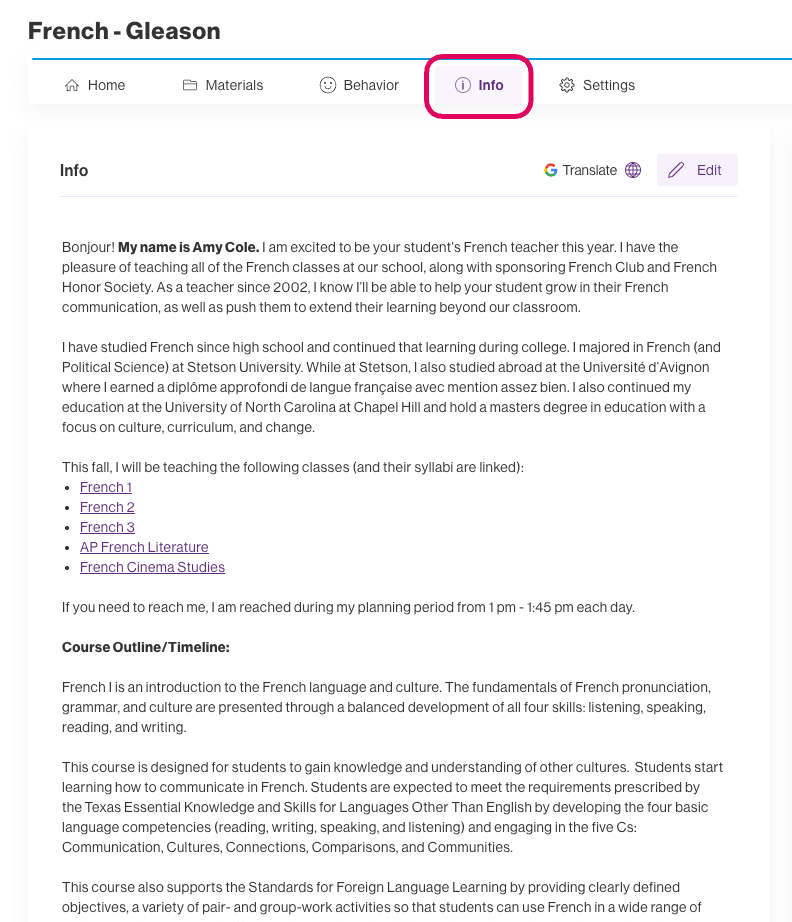Open the AP French Literature link
Viewport: 792px width, 922px height.
144,548
